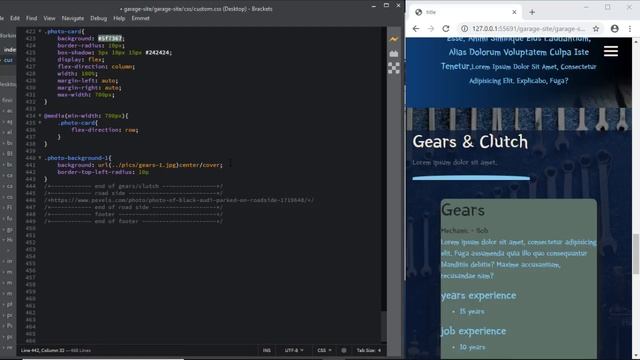Click border-top-left-radius on line 442
640x360 pixels.
coord(95,172)
